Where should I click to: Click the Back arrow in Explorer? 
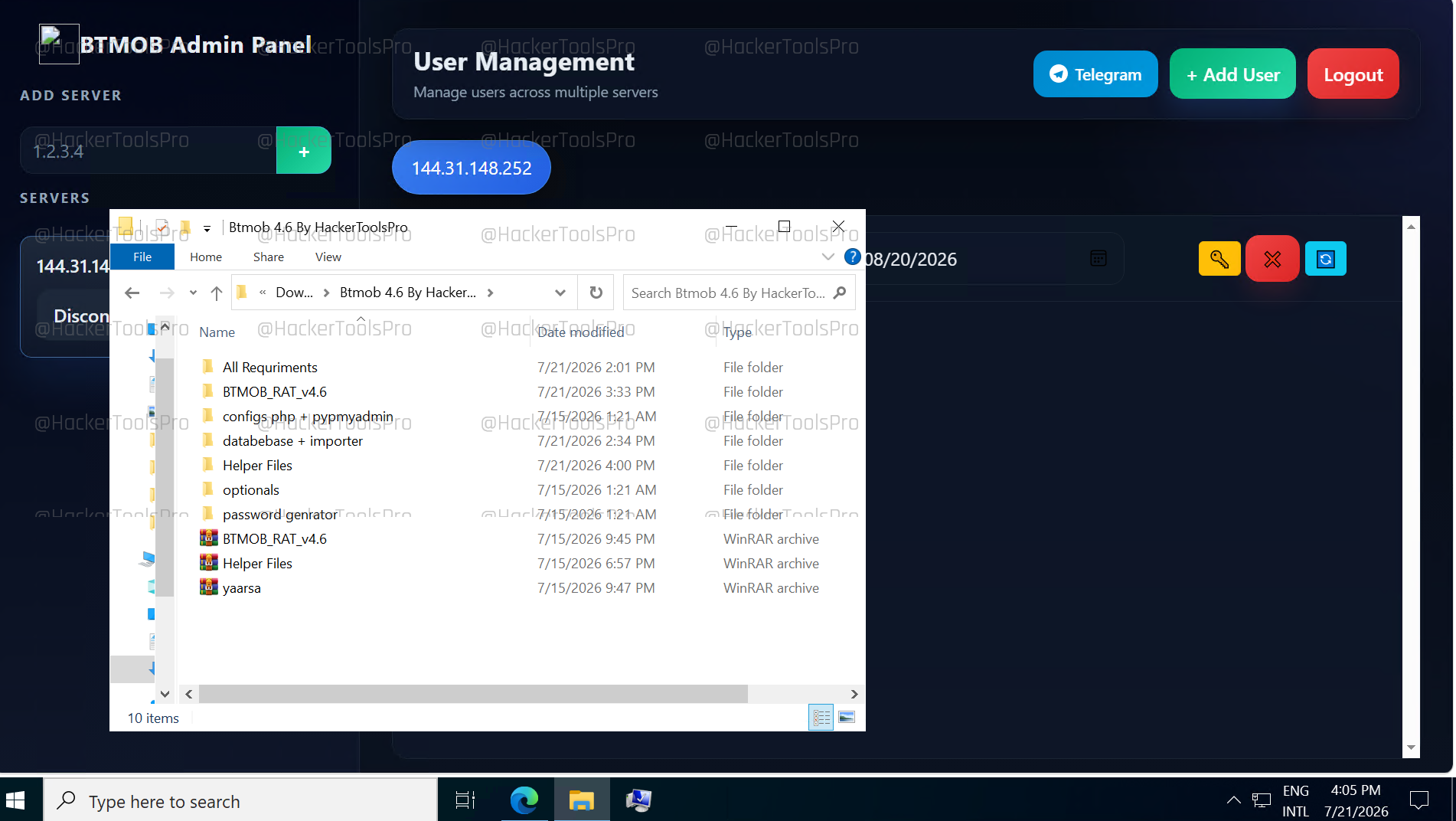pos(132,293)
